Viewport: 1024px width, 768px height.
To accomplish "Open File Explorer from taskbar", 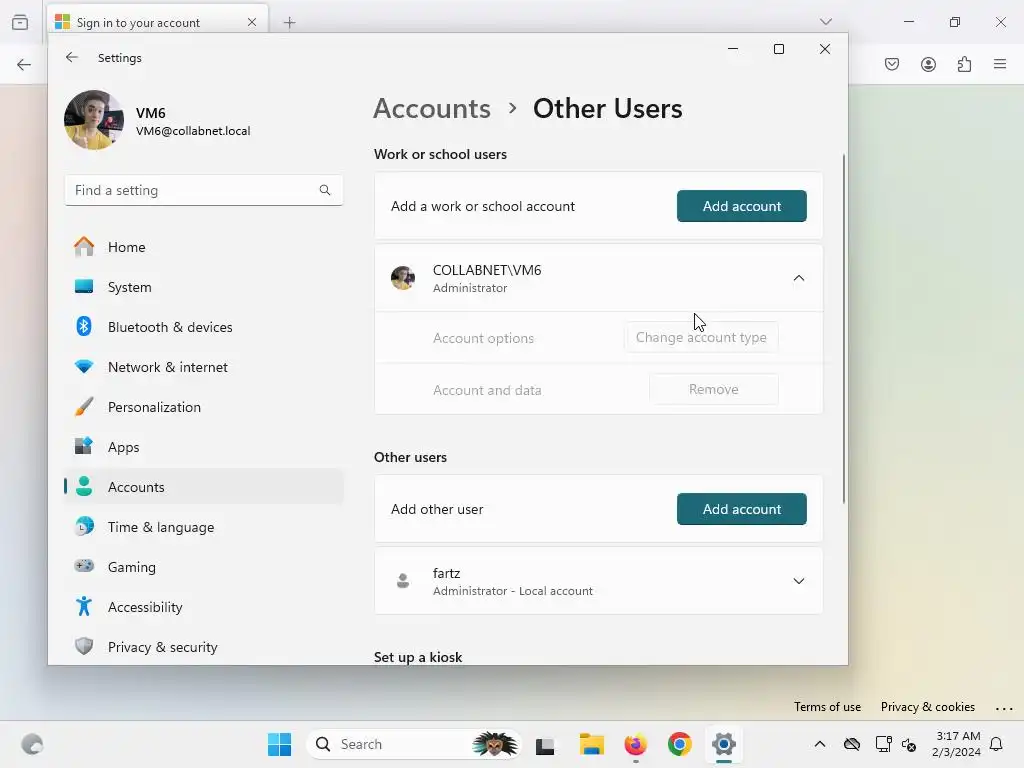I will pyautogui.click(x=592, y=744).
